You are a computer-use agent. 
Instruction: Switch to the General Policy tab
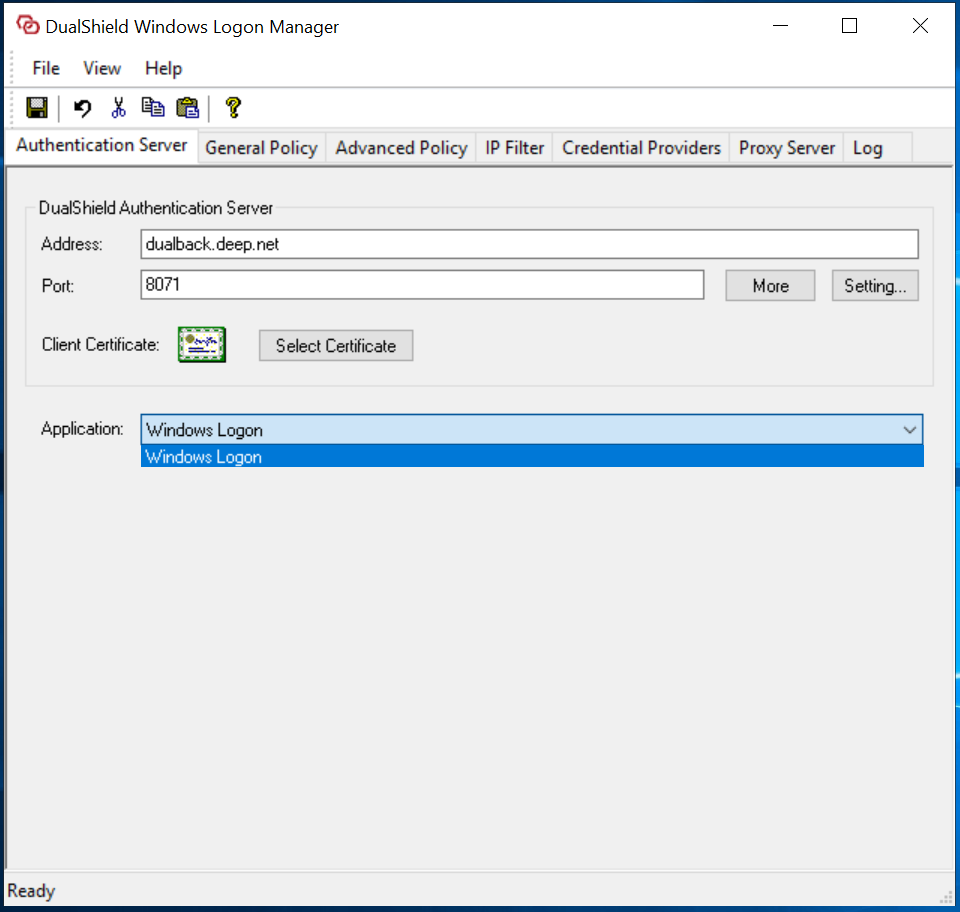[x=261, y=148]
